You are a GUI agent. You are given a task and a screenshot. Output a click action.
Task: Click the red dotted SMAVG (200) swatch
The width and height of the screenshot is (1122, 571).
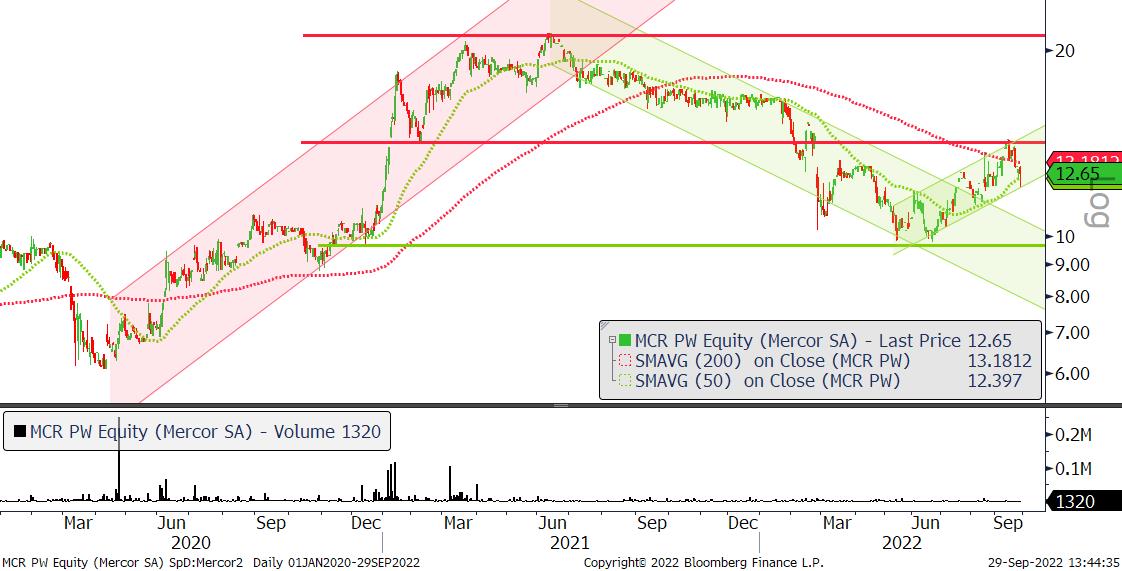[625, 361]
